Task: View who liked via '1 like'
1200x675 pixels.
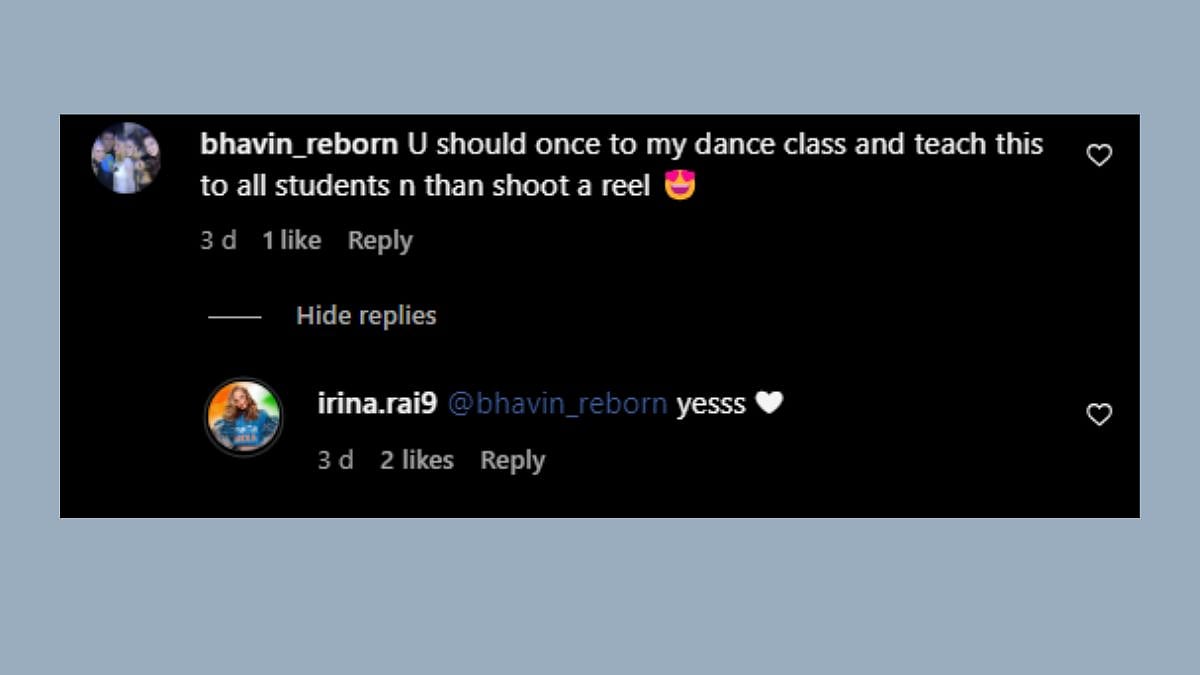Action: [x=291, y=241]
